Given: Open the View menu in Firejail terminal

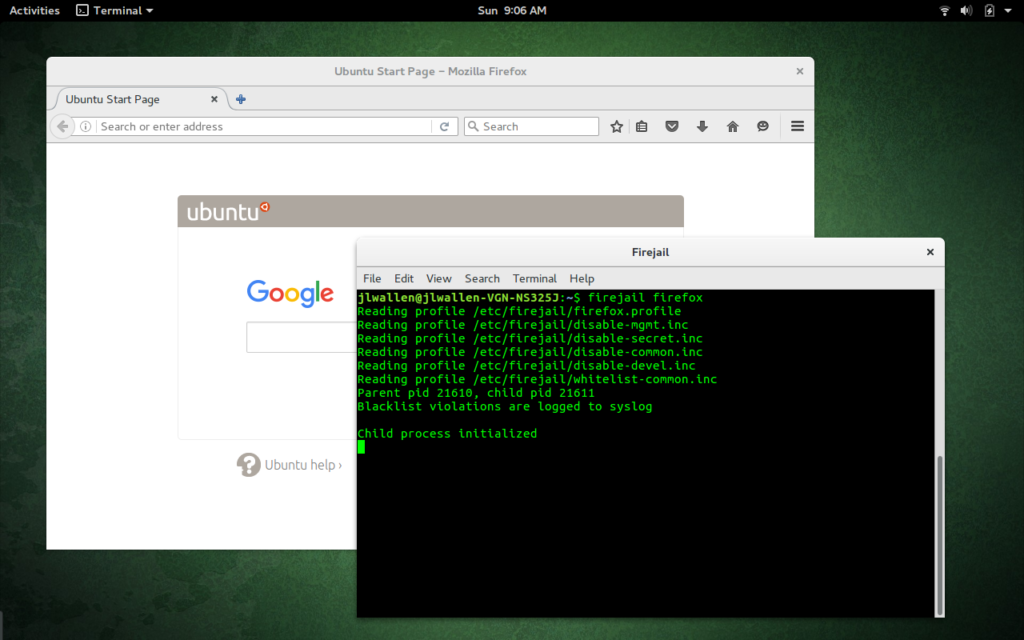Looking at the screenshot, I should point(439,278).
